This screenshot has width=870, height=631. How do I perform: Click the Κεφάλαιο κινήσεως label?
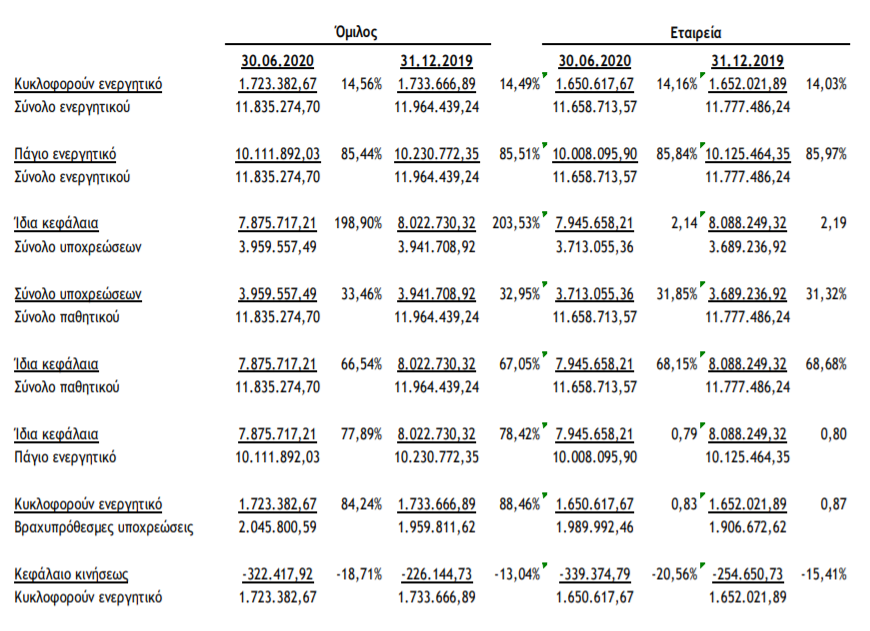click(71, 574)
